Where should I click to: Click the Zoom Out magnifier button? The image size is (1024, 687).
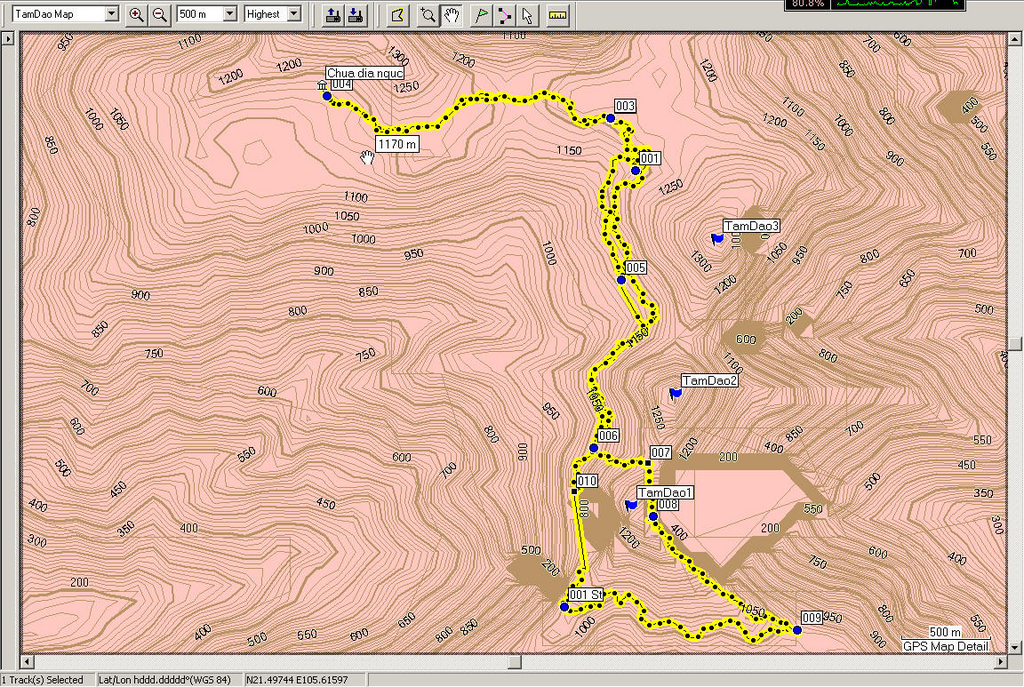click(159, 15)
